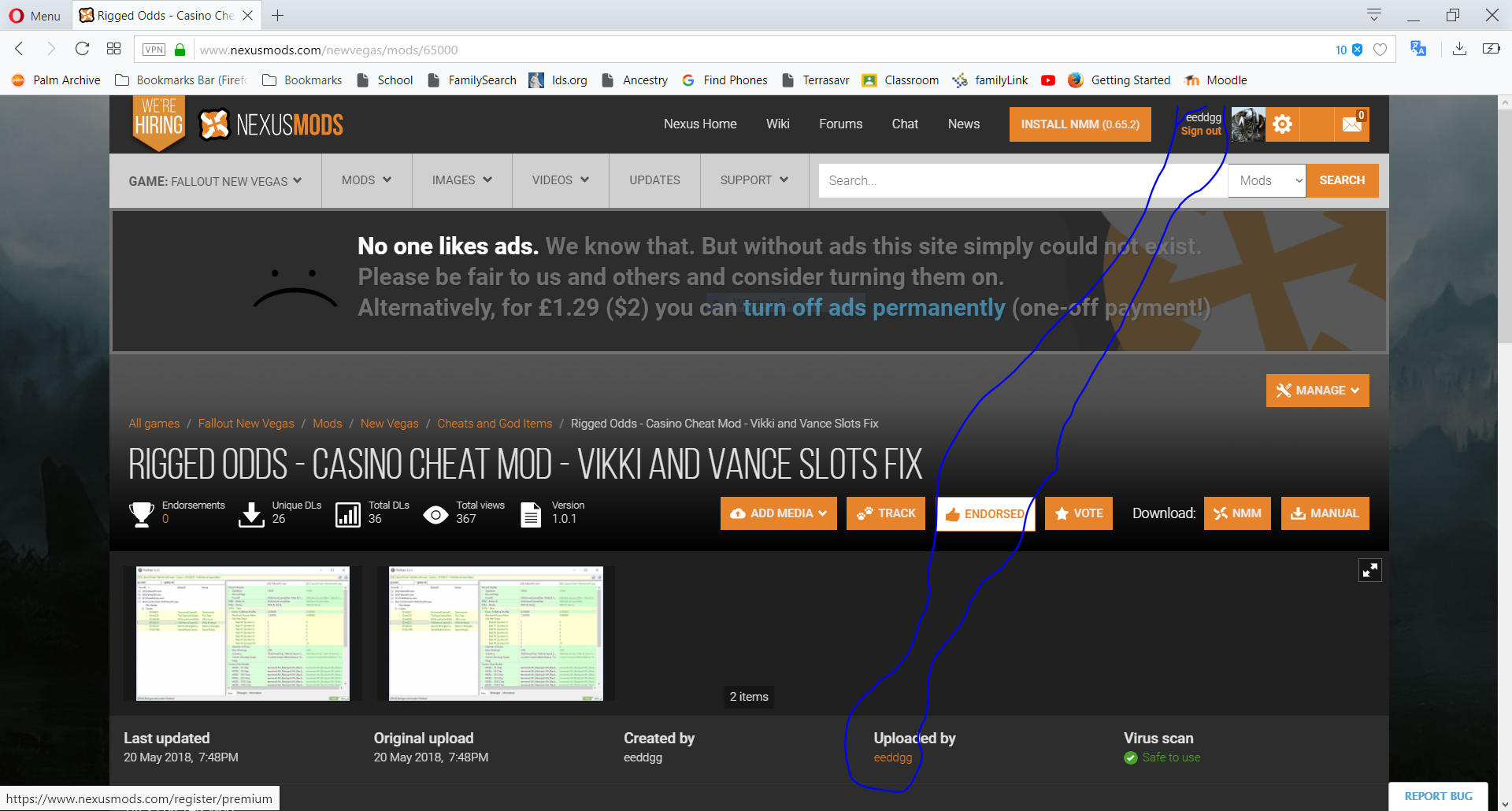
Task: Expand the Add Media dropdown
Action: [x=778, y=513]
